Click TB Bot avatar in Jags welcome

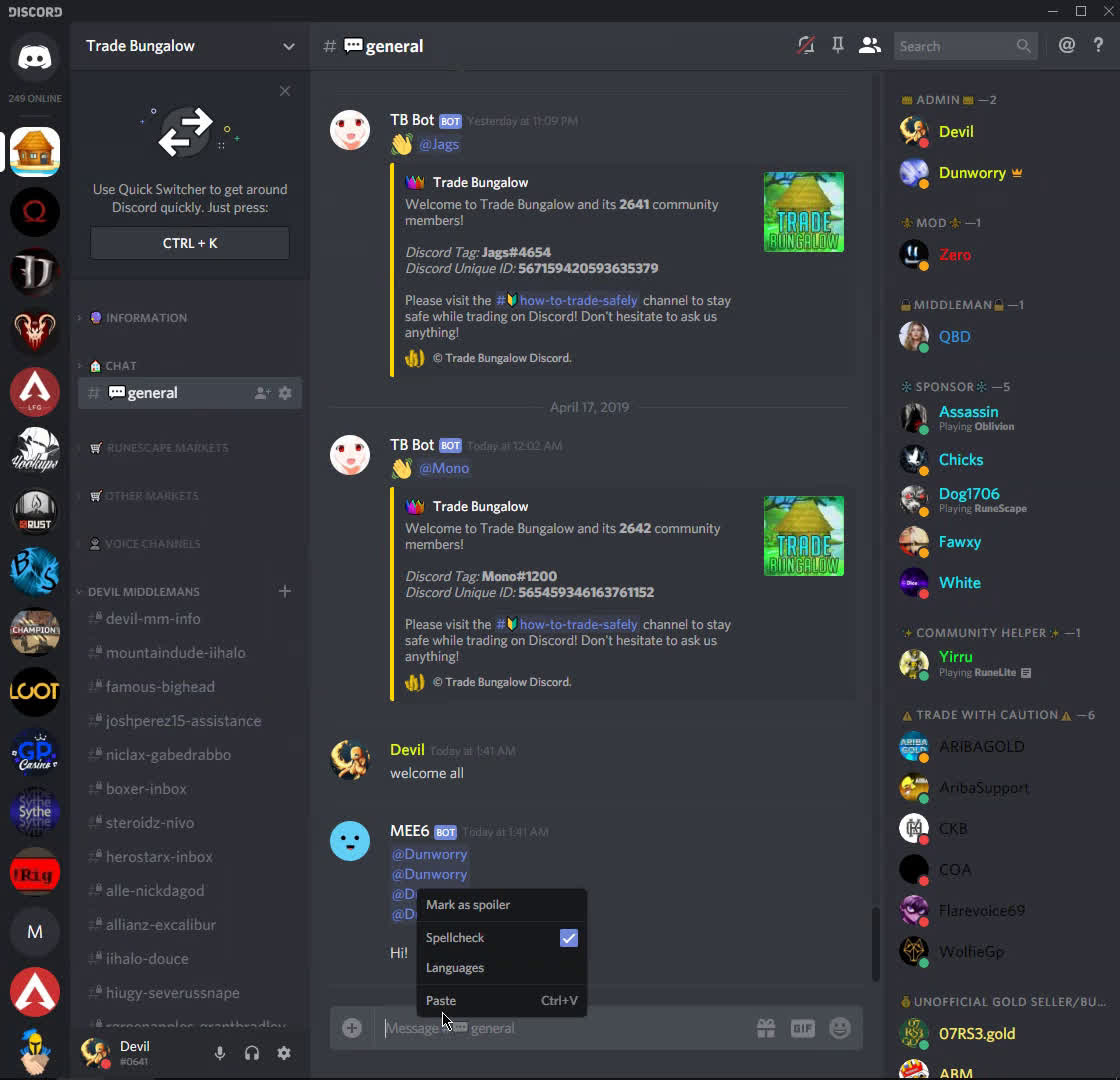point(350,129)
